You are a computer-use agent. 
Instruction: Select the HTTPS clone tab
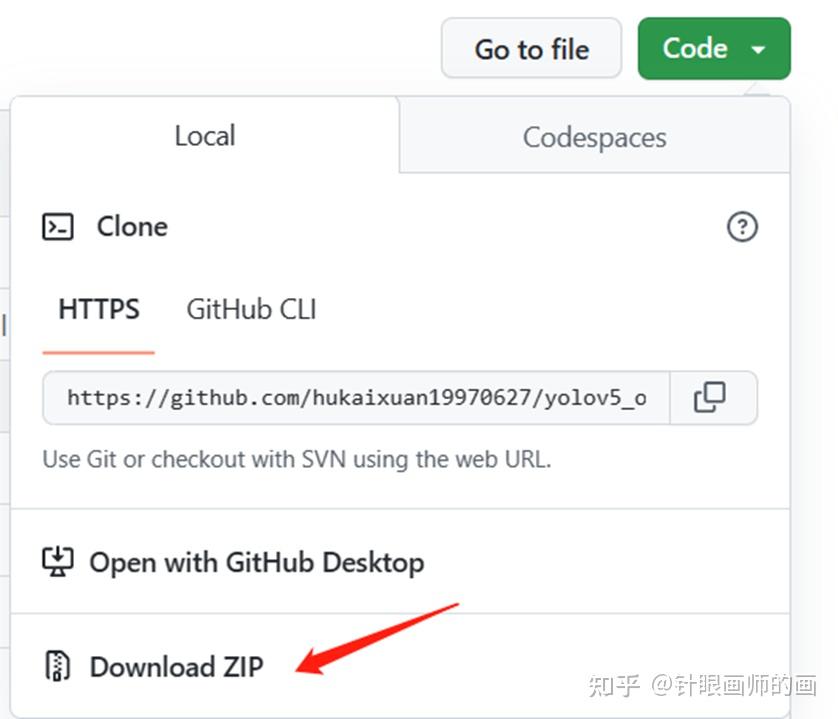[x=99, y=309]
